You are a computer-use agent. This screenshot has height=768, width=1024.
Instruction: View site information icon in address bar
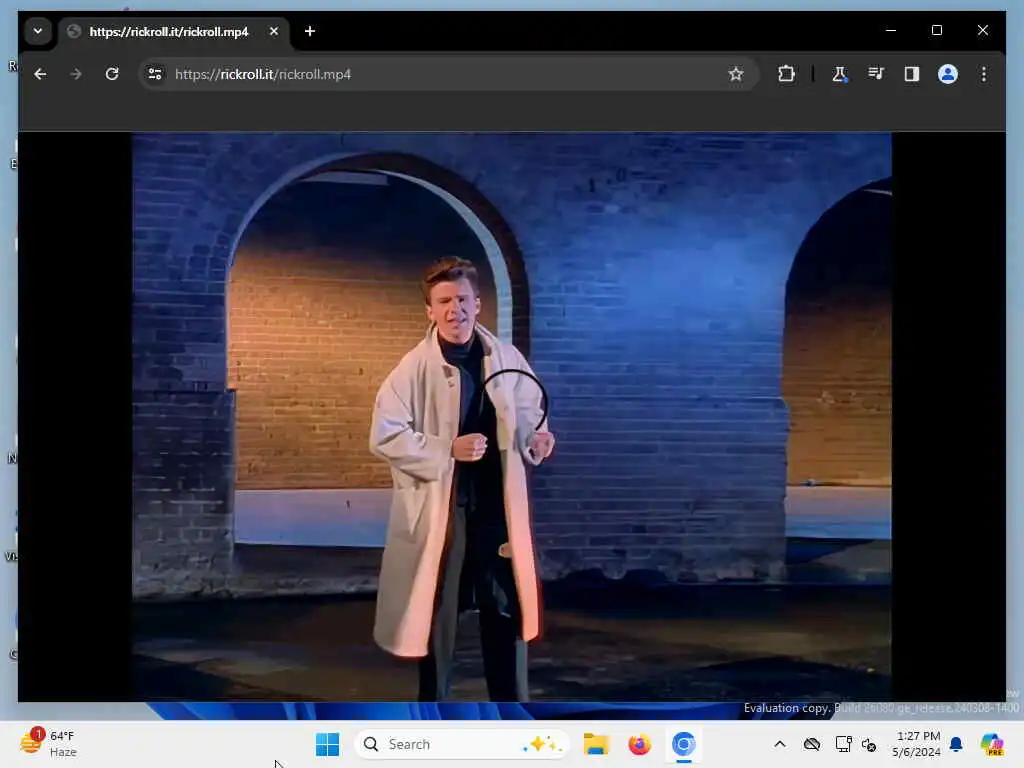(x=155, y=74)
